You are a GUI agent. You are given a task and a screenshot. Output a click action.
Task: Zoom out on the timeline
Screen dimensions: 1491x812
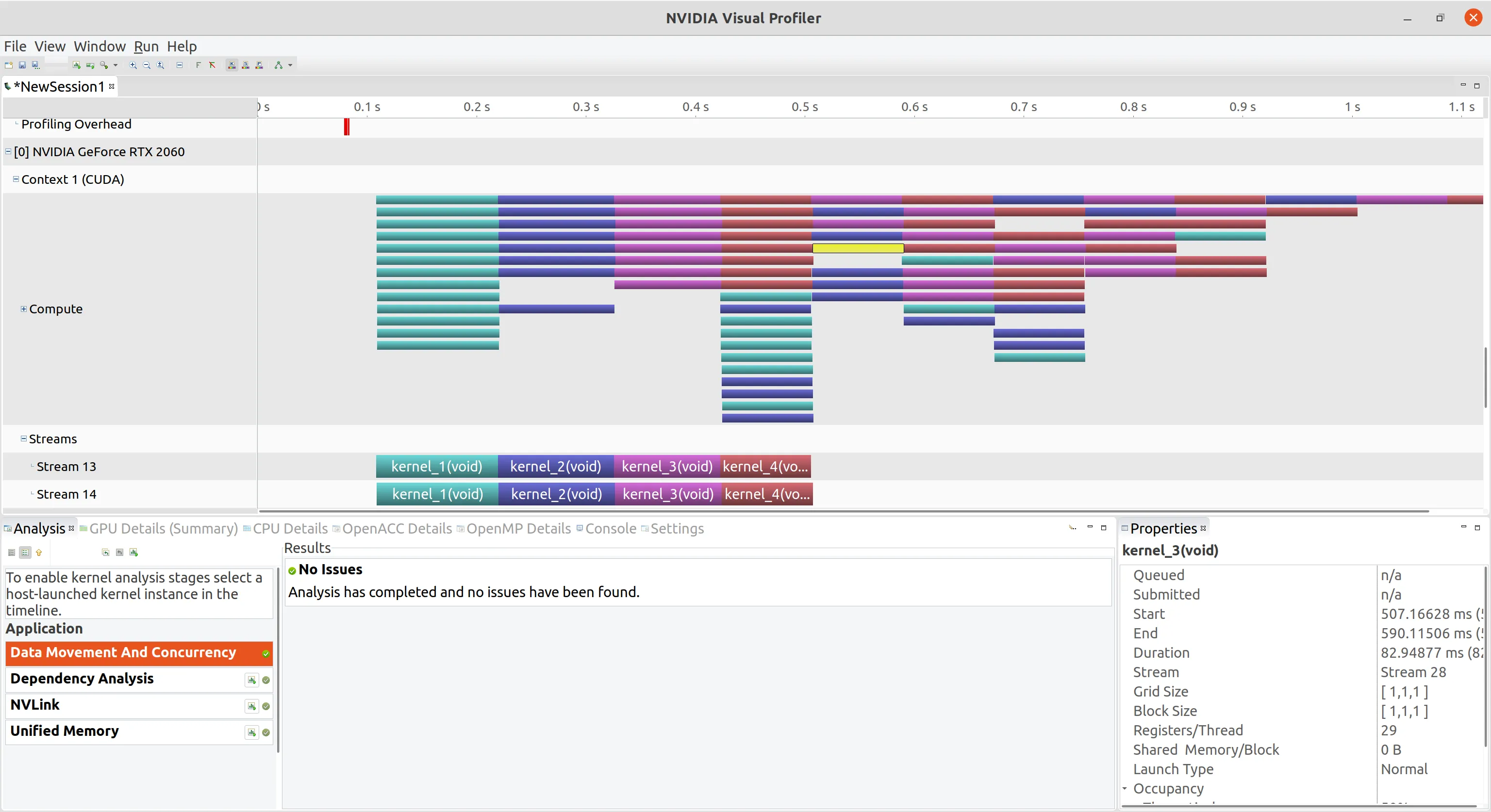(147, 65)
